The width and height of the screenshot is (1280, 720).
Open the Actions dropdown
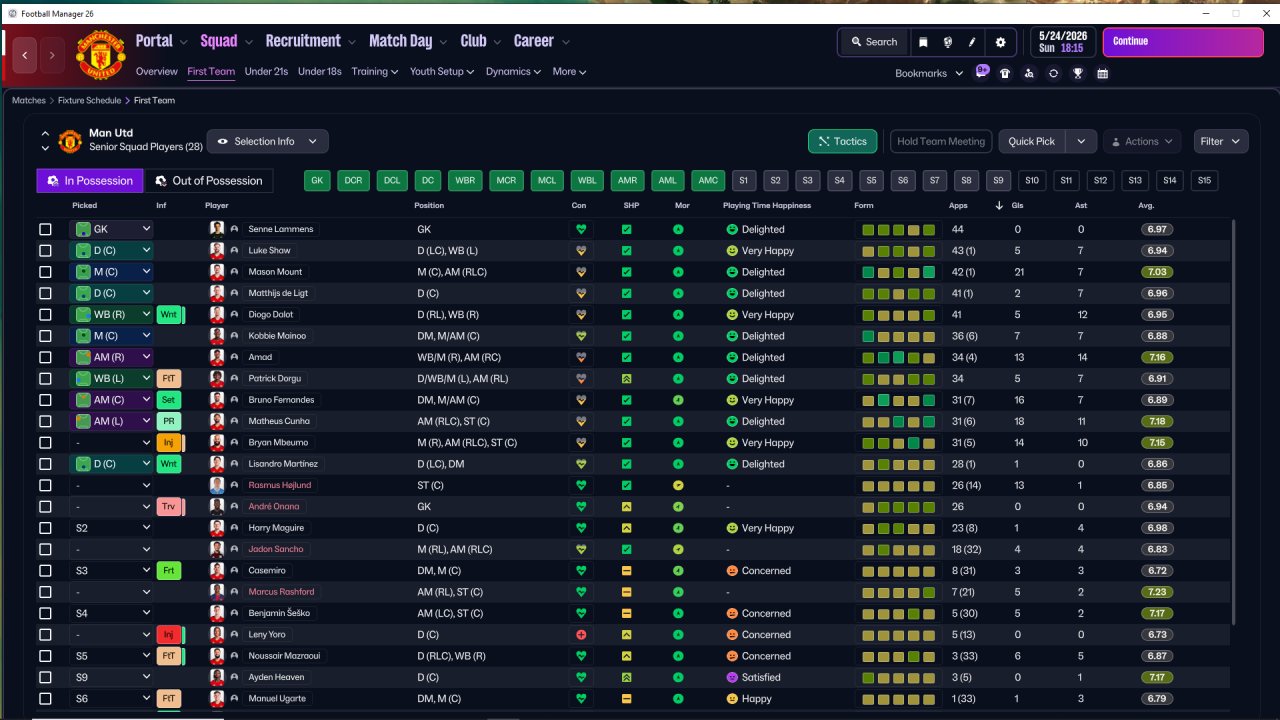point(1142,142)
